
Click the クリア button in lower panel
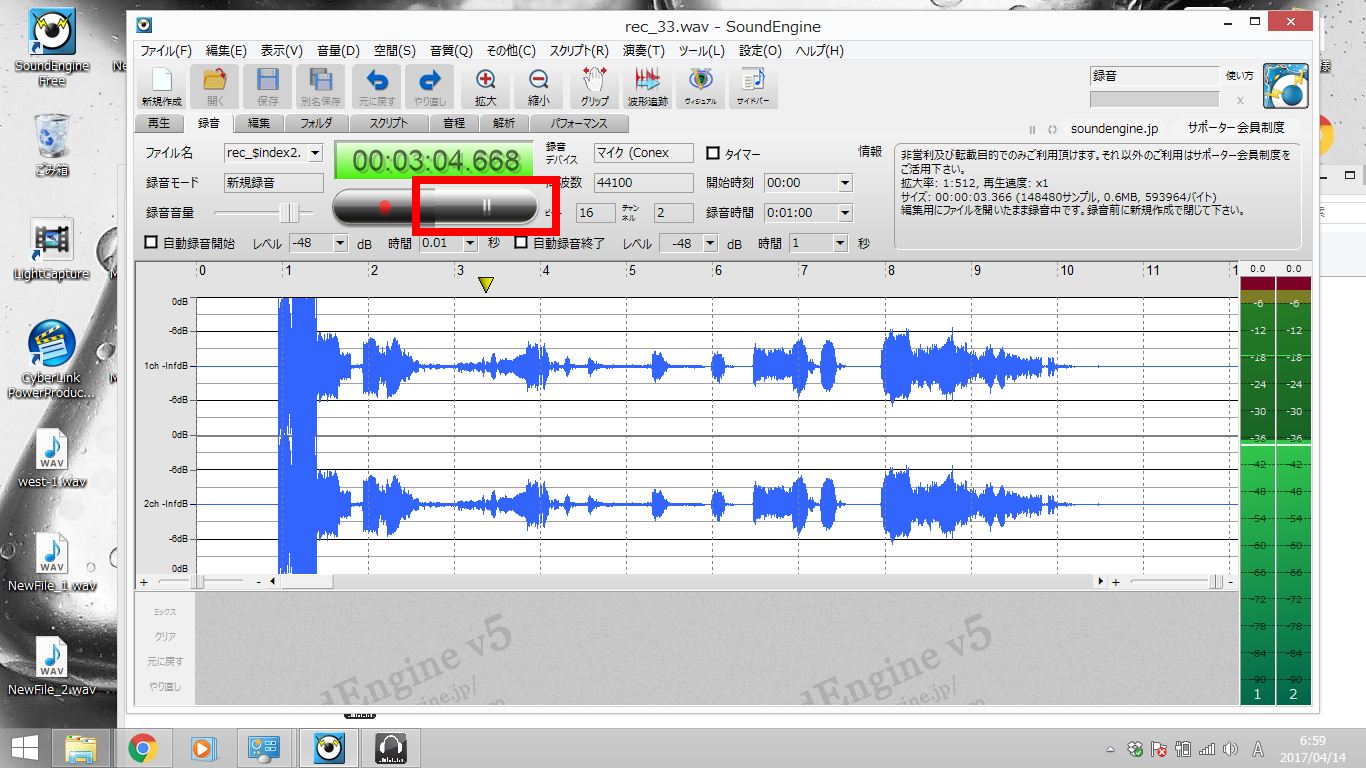[164, 636]
